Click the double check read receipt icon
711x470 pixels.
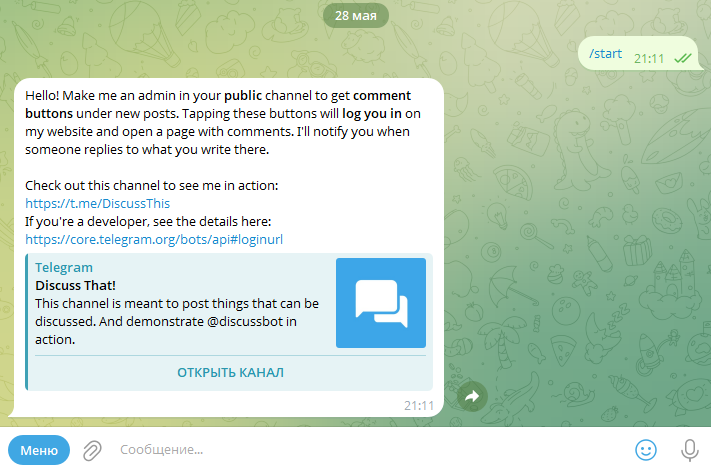tap(682, 58)
